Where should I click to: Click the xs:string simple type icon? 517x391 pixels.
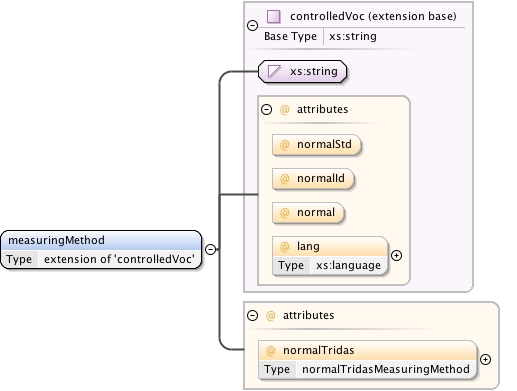pyautogui.click(x=274, y=71)
